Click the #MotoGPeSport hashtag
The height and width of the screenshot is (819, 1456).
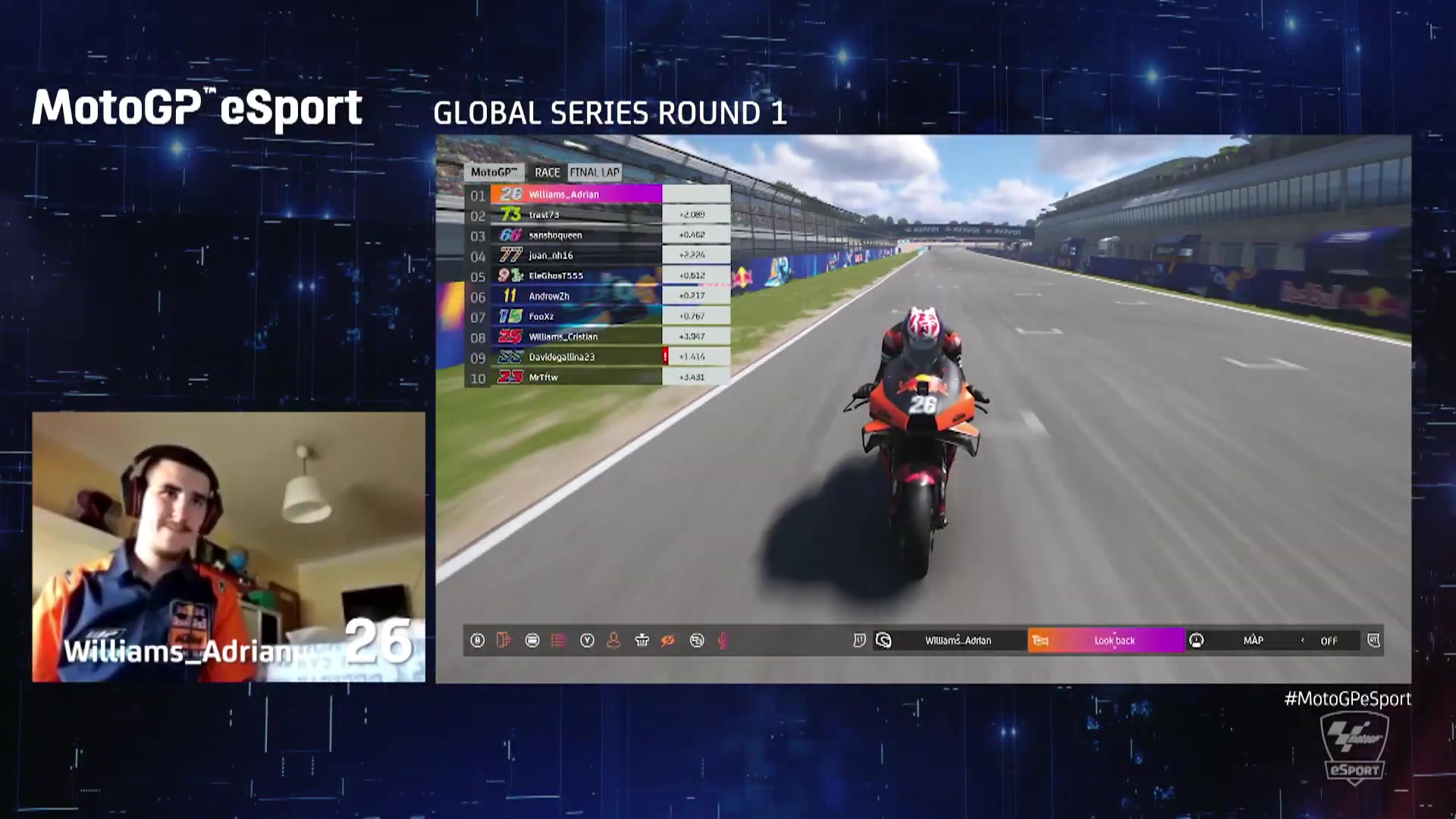point(1348,699)
